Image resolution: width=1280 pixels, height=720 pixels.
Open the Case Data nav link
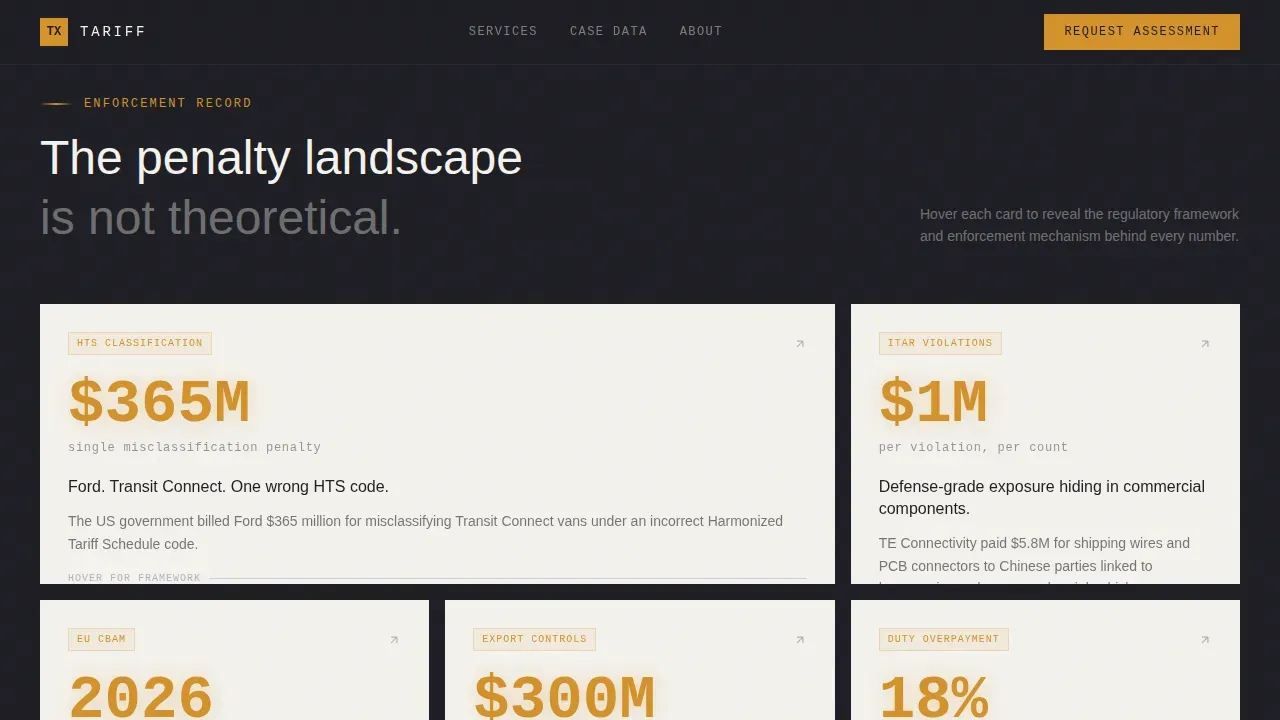[x=609, y=31]
